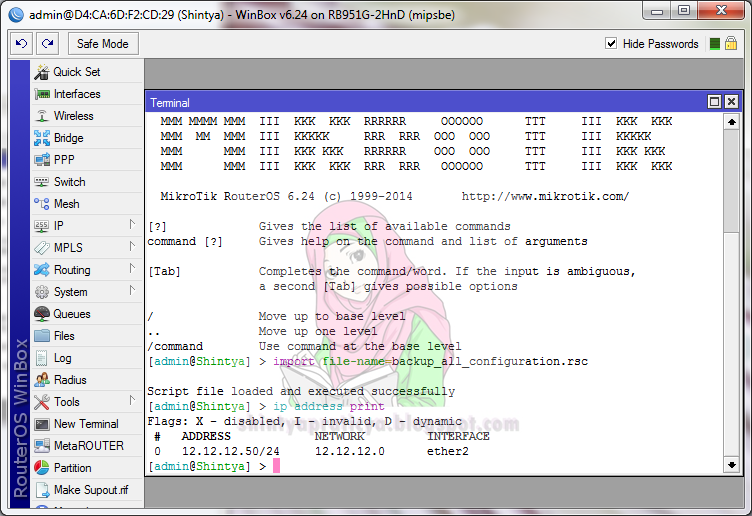This screenshot has width=752, height=516.
Task: Click 'Script file loaded and executed successfully'
Action: pyautogui.click(x=301, y=391)
